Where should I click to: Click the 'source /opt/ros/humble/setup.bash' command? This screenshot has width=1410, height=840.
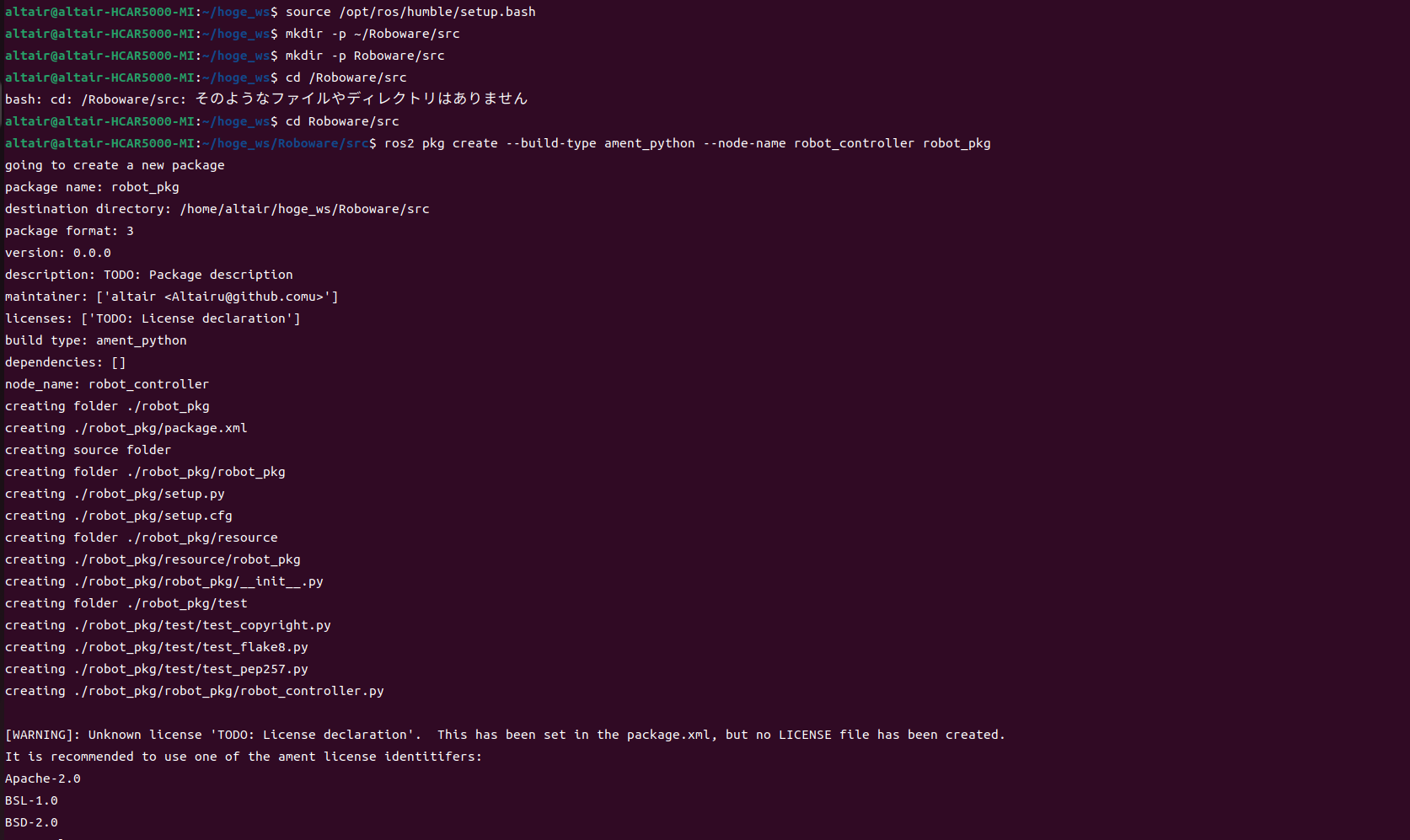pos(410,12)
